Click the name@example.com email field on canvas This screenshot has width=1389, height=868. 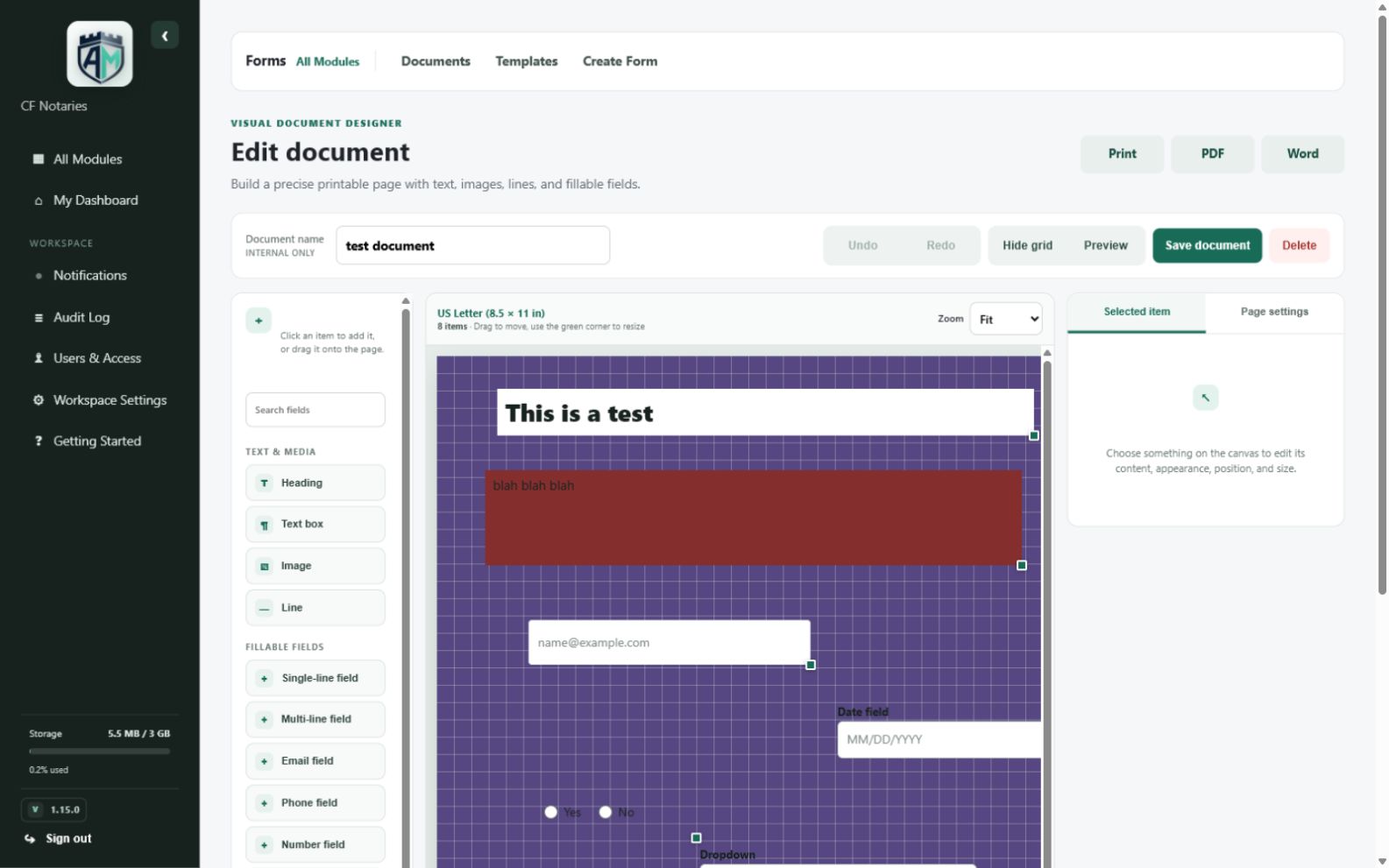tap(669, 643)
